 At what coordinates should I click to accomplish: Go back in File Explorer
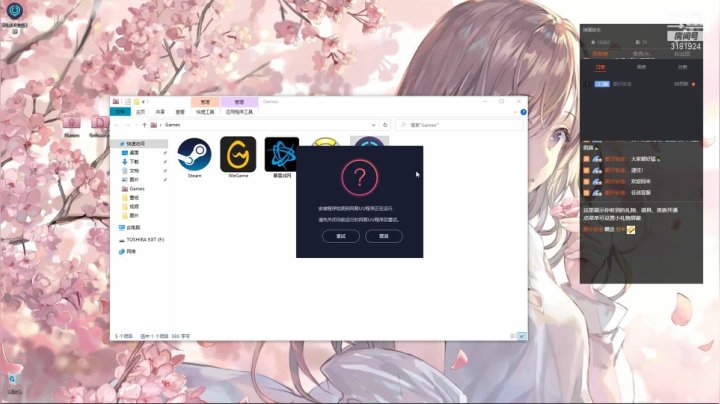pyautogui.click(x=117, y=125)
